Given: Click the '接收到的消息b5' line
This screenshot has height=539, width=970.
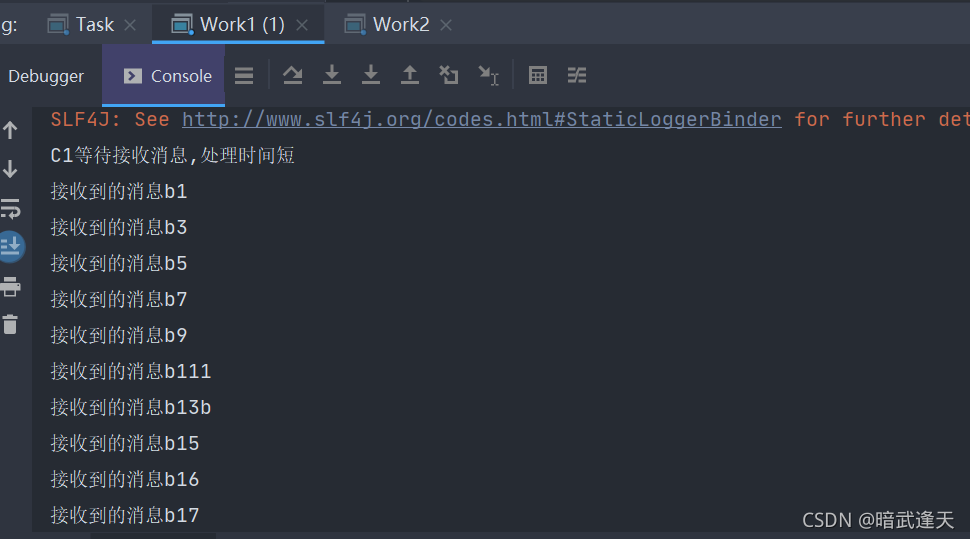Looking at the screenshot, I should [119, 263].
